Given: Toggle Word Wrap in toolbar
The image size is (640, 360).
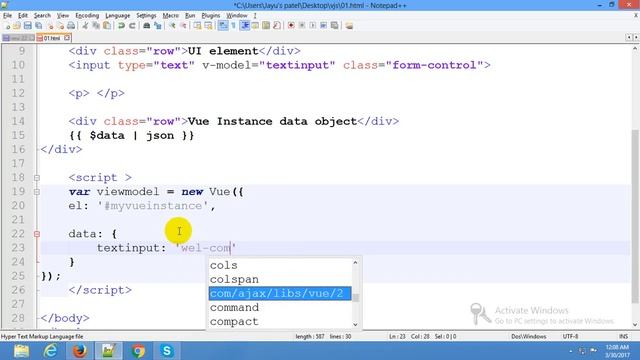Looking at the screenshot, I should [222, 26].
